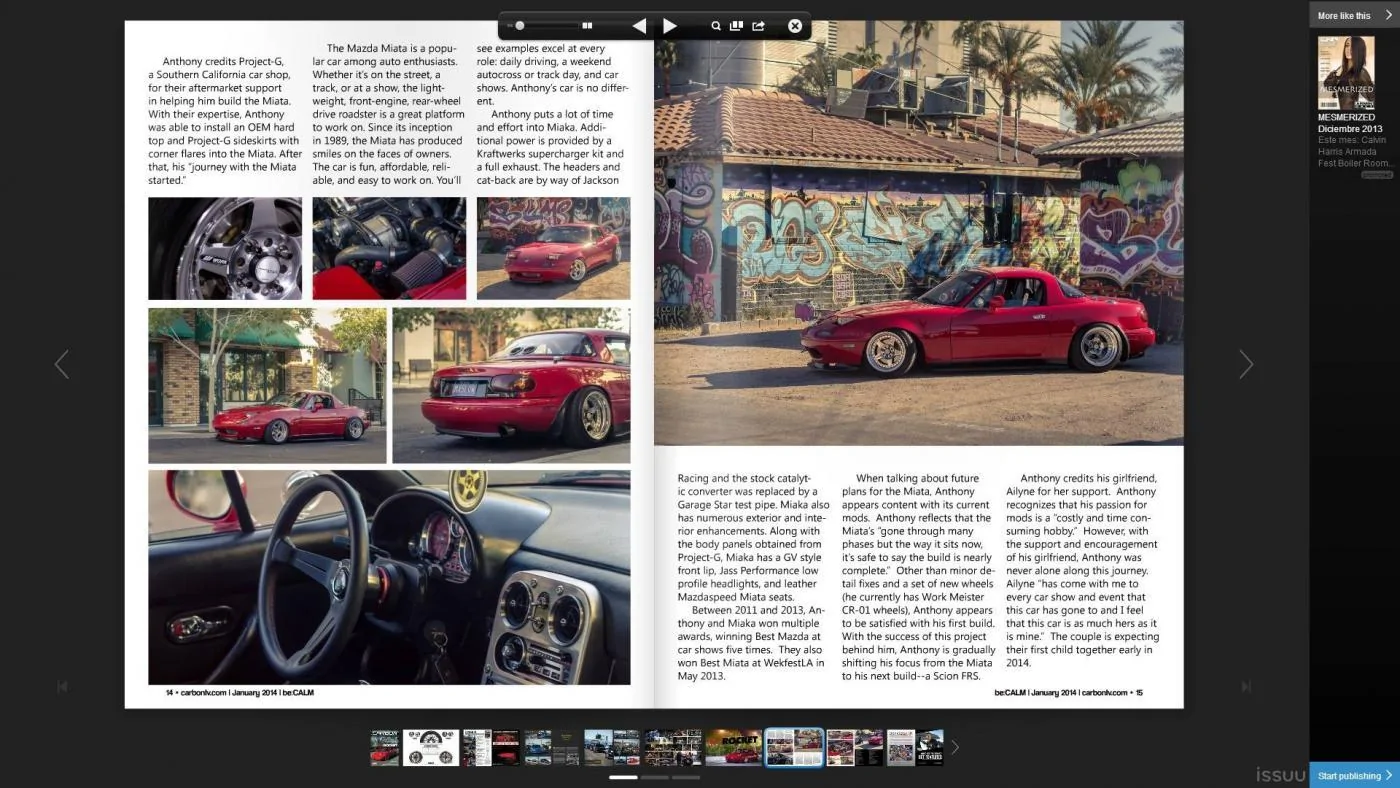Click Start publishing button

tap(1354, 775)
